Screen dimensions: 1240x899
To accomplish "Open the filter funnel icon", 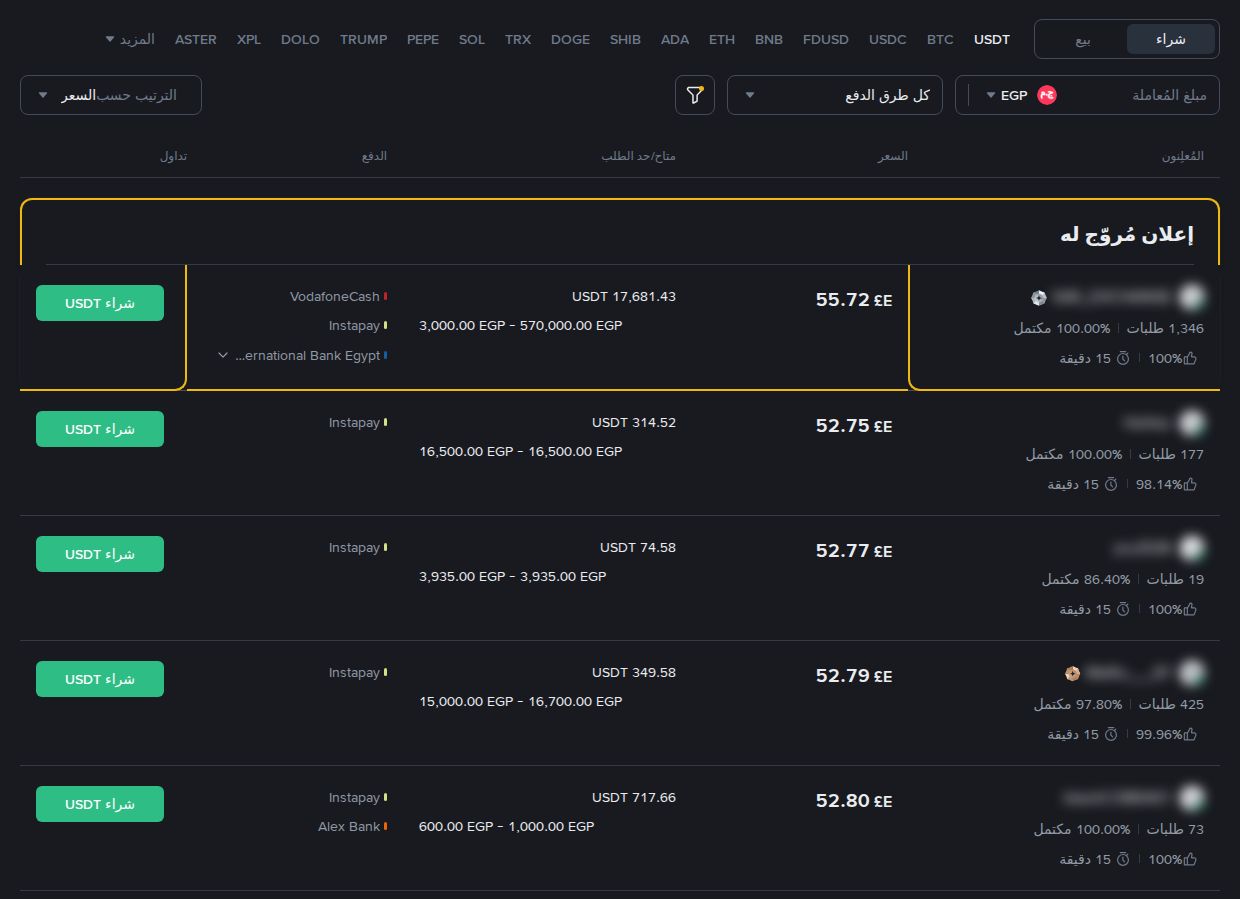I will point(695,95).
